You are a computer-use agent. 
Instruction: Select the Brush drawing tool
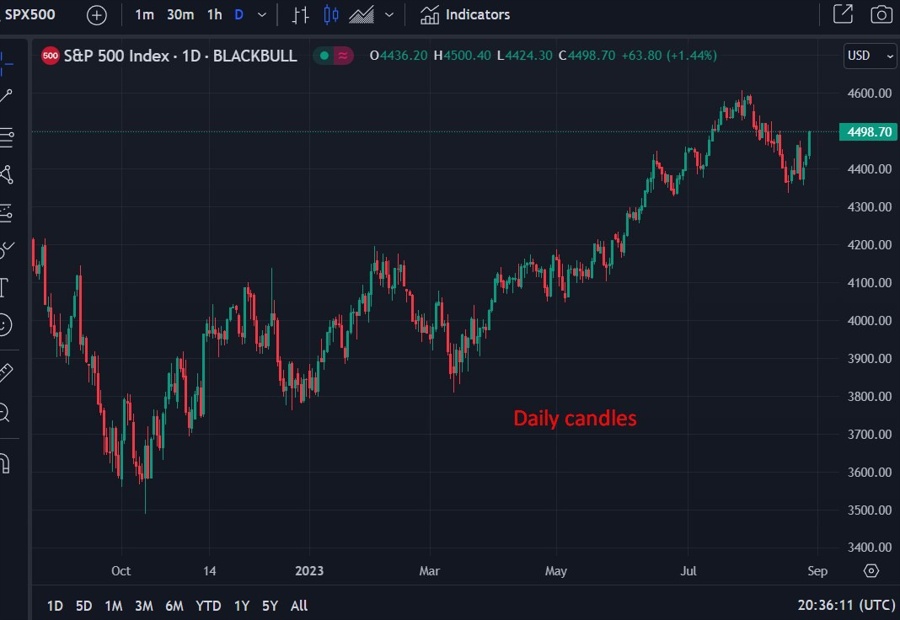[x=6, y=250]
